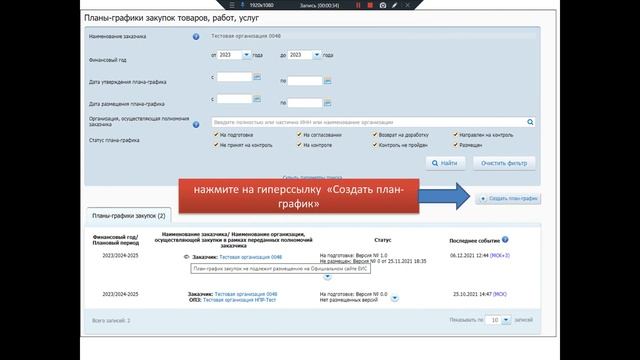This screenshot has height=360, width=640.
Task: Open calendar for approval date start field
Action: point(257,77)
